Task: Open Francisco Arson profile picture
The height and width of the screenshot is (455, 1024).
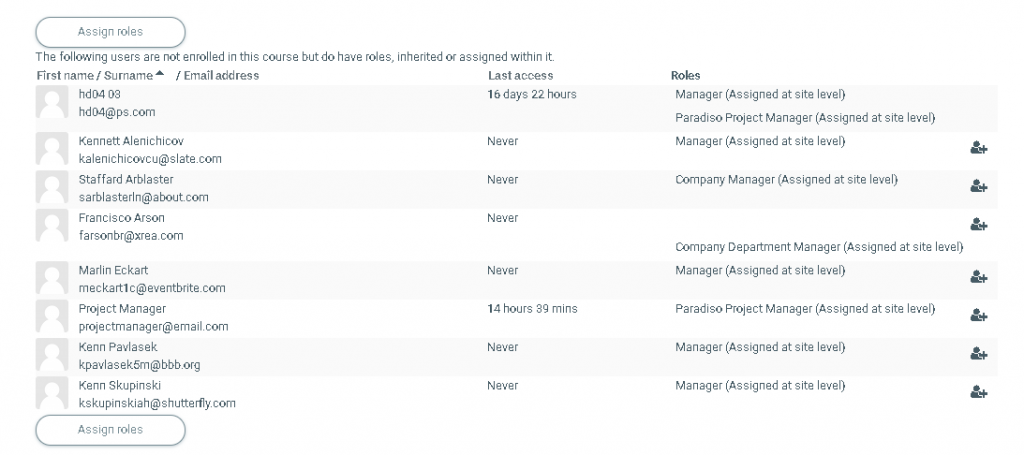Action: (x=51, y=225)
